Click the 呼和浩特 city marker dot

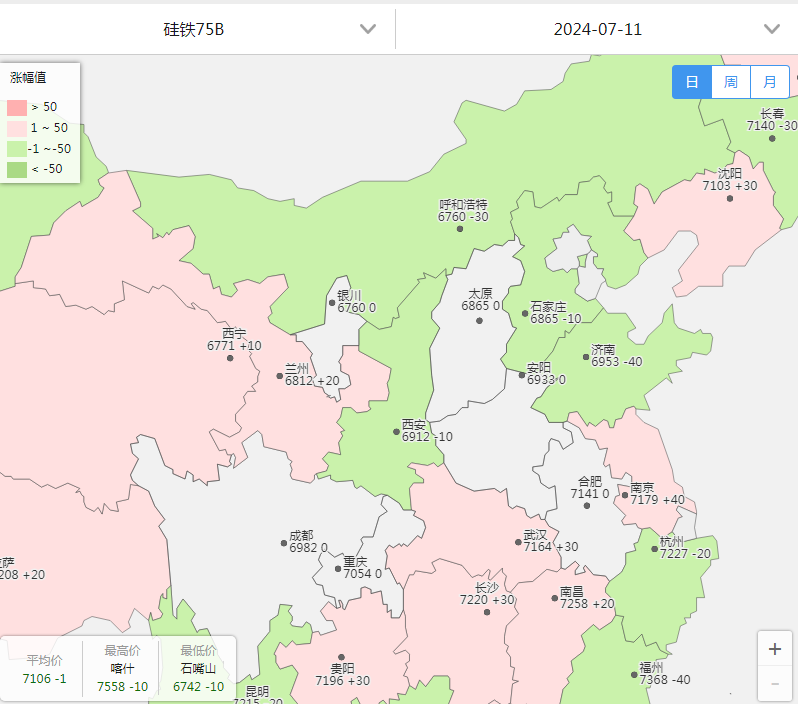pyautogui.click(x=460, y=229)
